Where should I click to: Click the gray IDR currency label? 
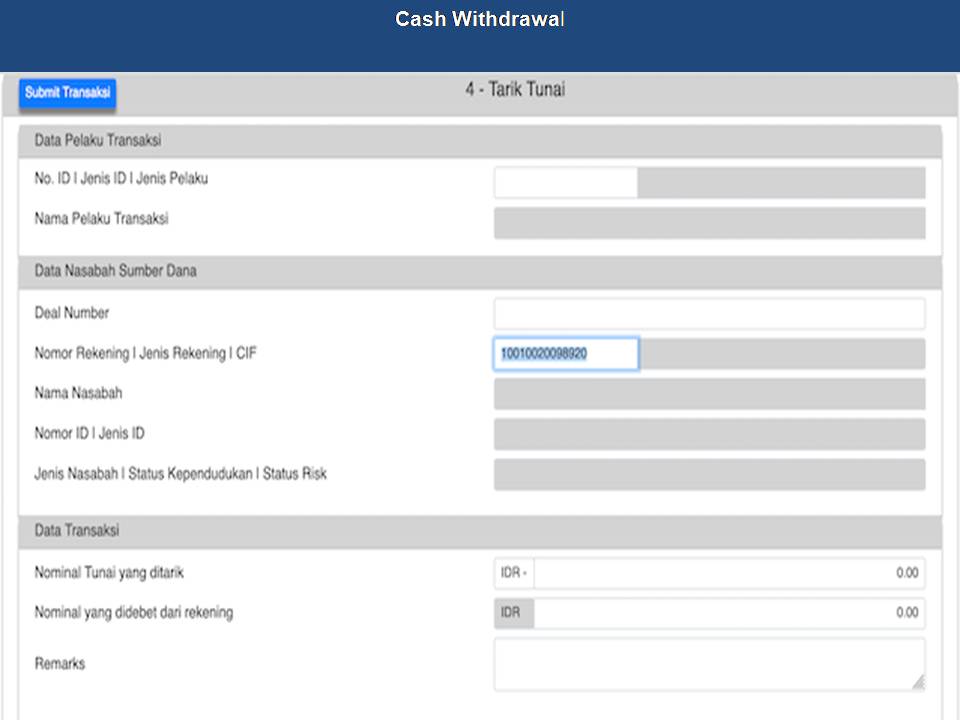[513, 613]
